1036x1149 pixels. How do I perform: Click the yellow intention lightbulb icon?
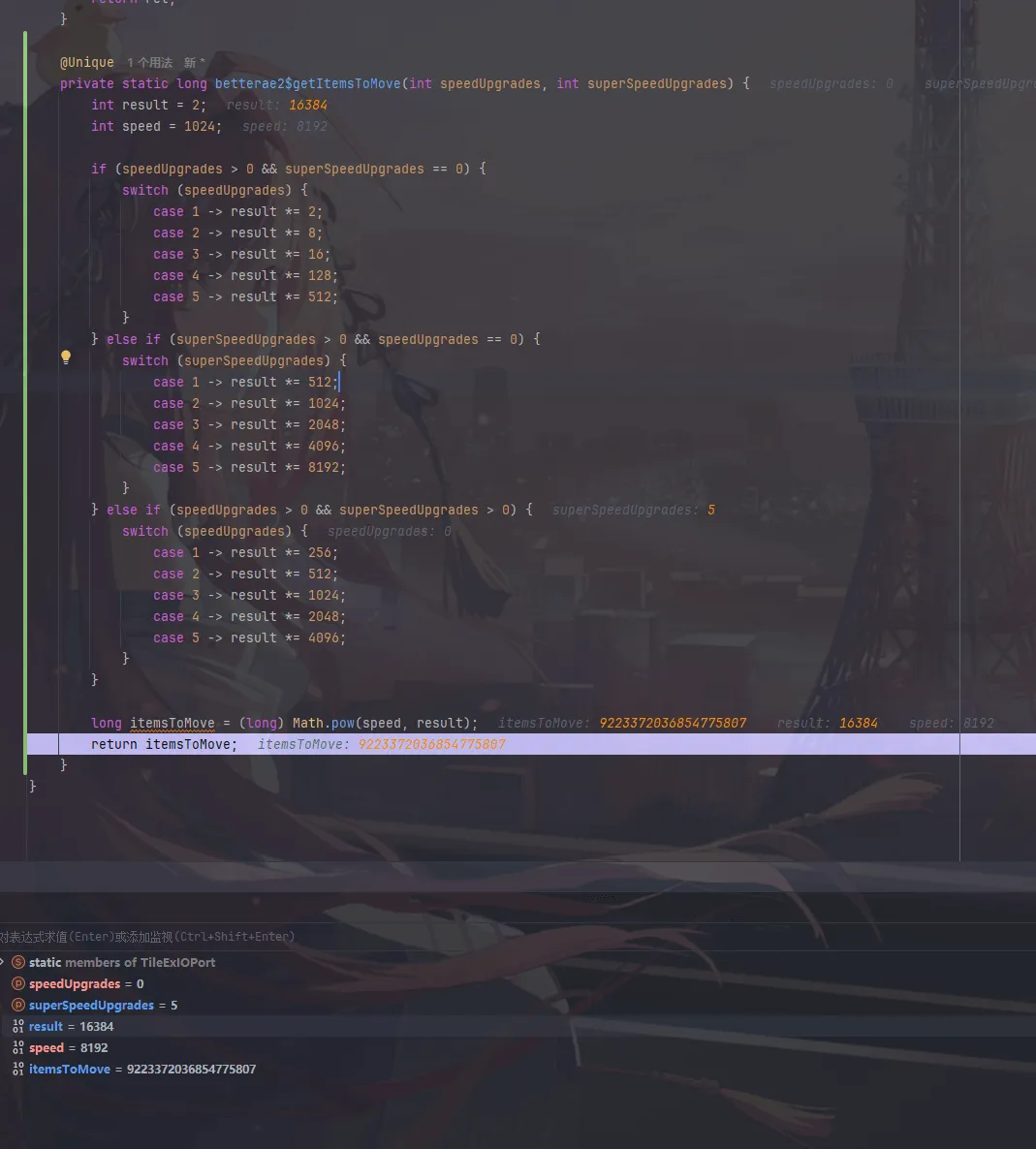tap(66, 357)
